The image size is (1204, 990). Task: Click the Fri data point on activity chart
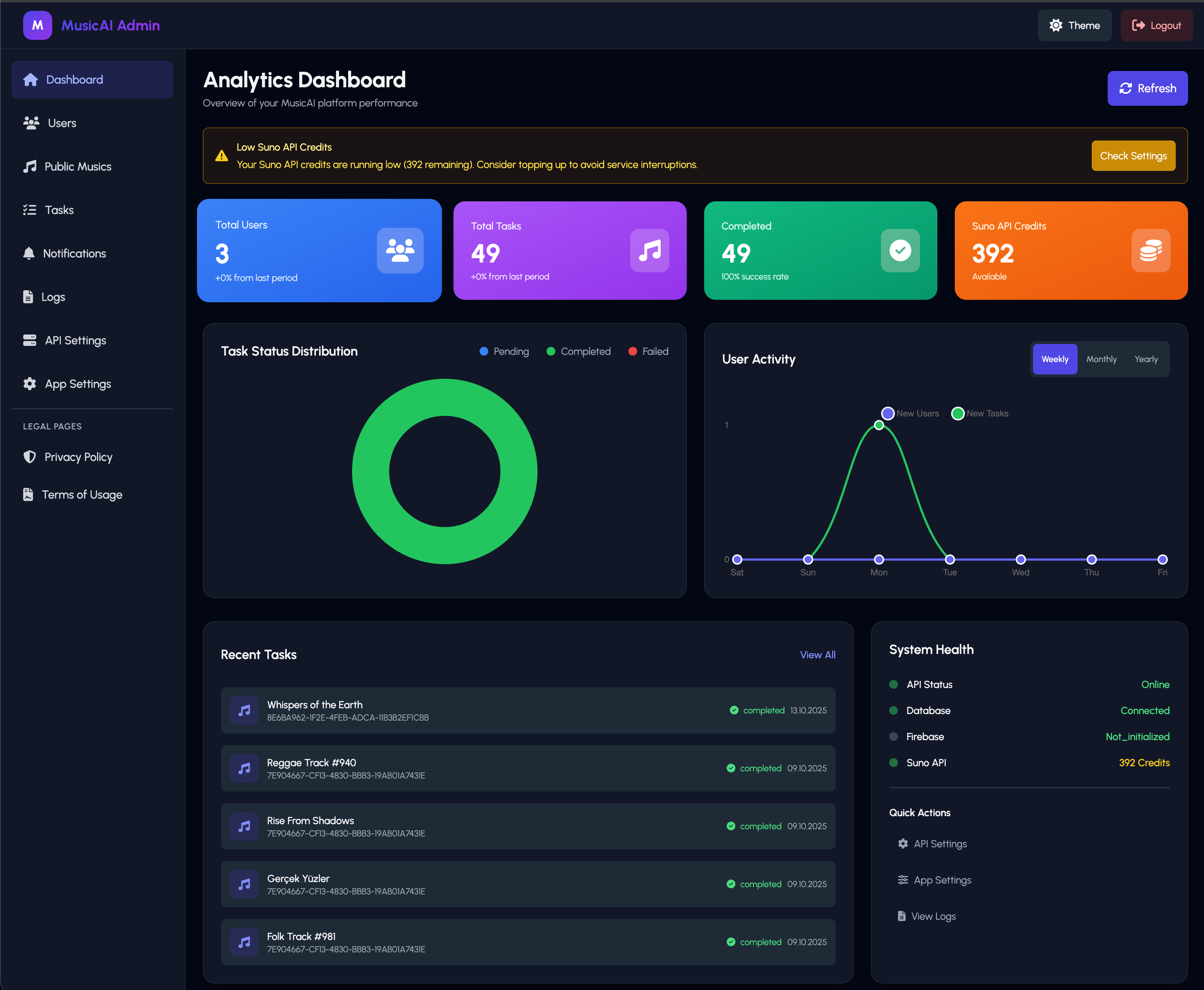pyautogui.click(x=1162, y=559)
